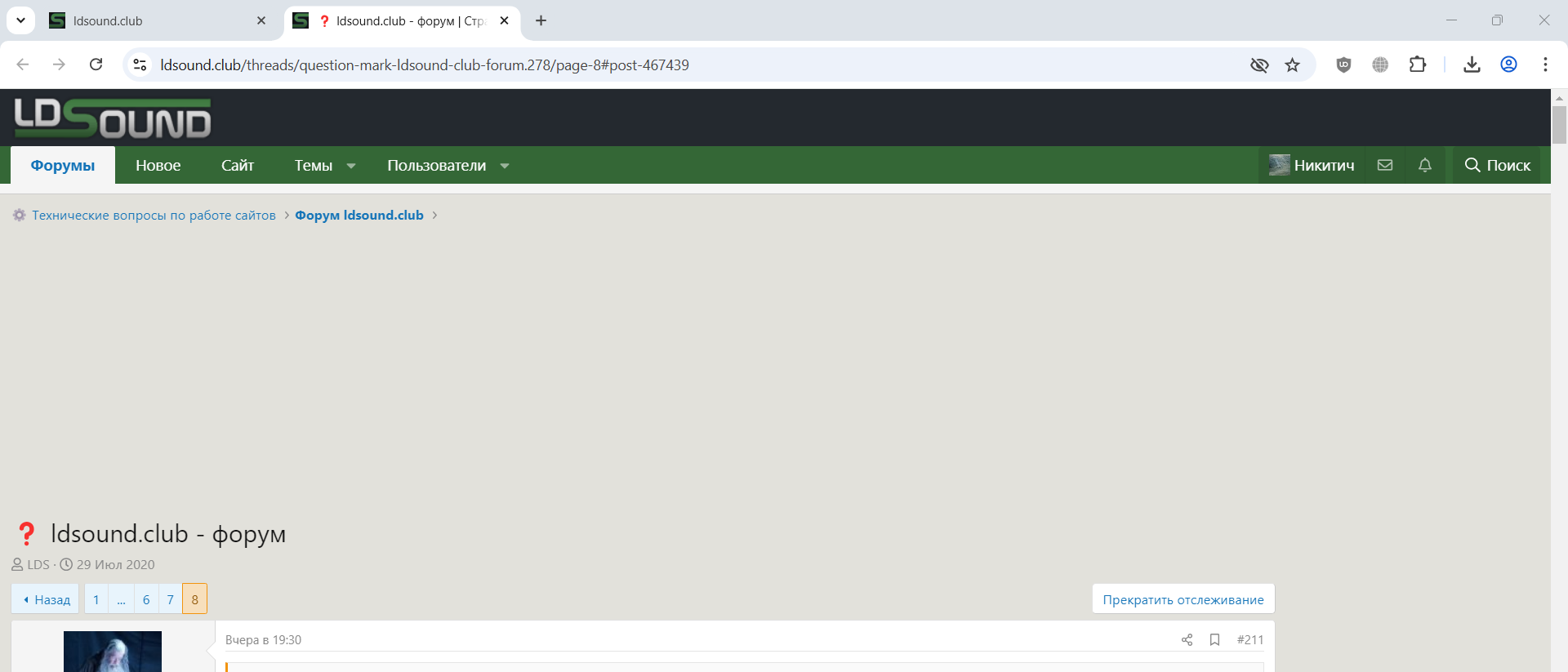This screenshot has width=1568, height=672.
Task: Open the Extensions puzzle menu
Action: [x=1418, y=65]
